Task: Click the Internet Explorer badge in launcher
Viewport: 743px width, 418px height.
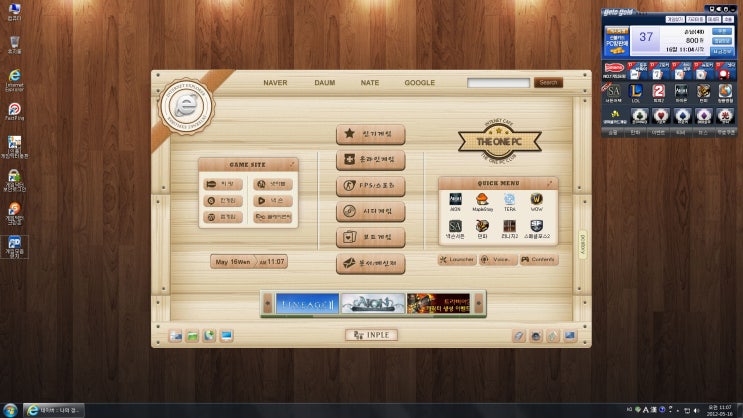Action: [x=186, y=106]
